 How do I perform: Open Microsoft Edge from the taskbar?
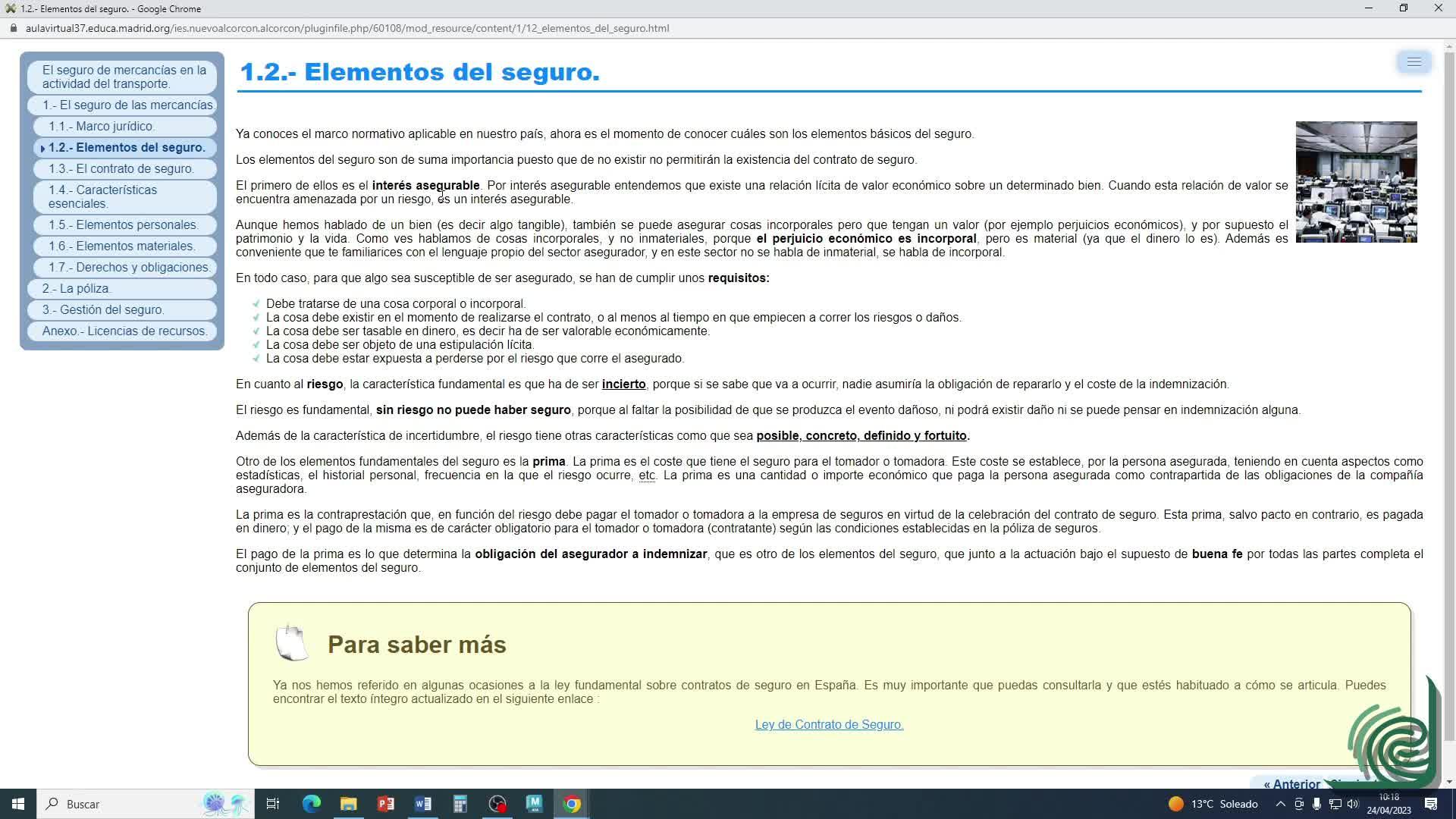coord(311,804)
